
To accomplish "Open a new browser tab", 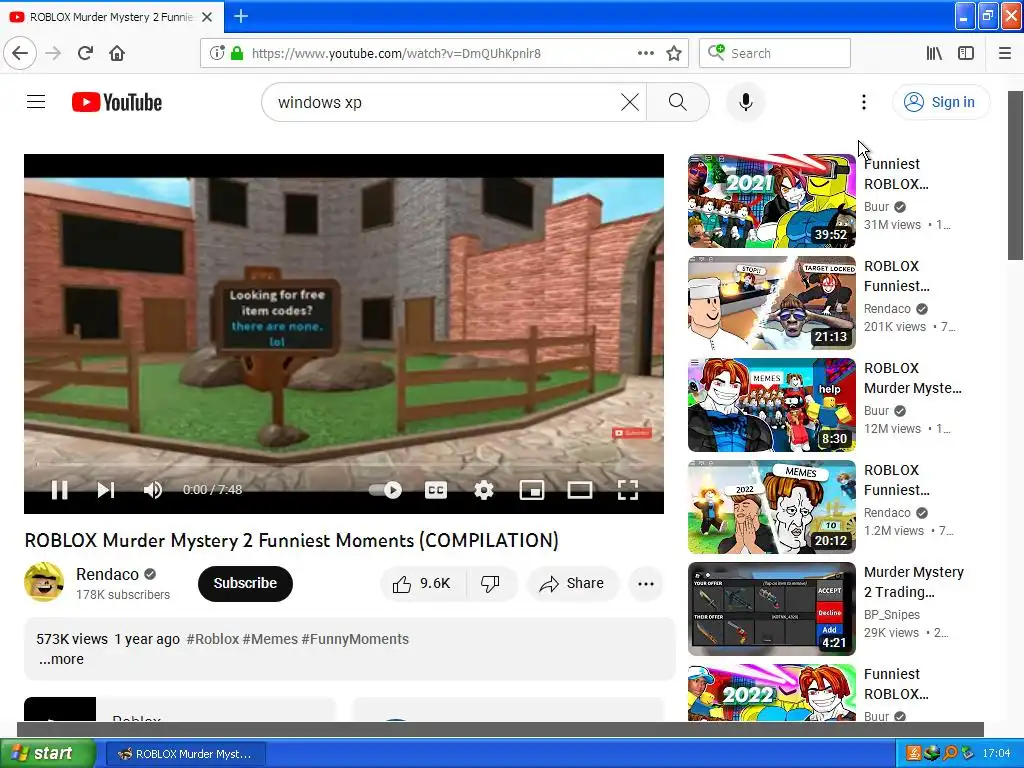I will coord(240,16).
